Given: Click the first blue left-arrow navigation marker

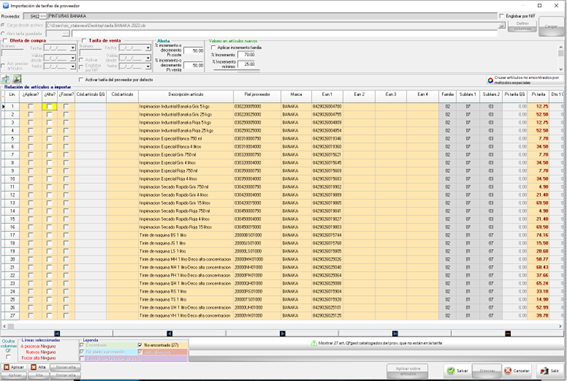Looking at the screenshot, I should 57,333.
